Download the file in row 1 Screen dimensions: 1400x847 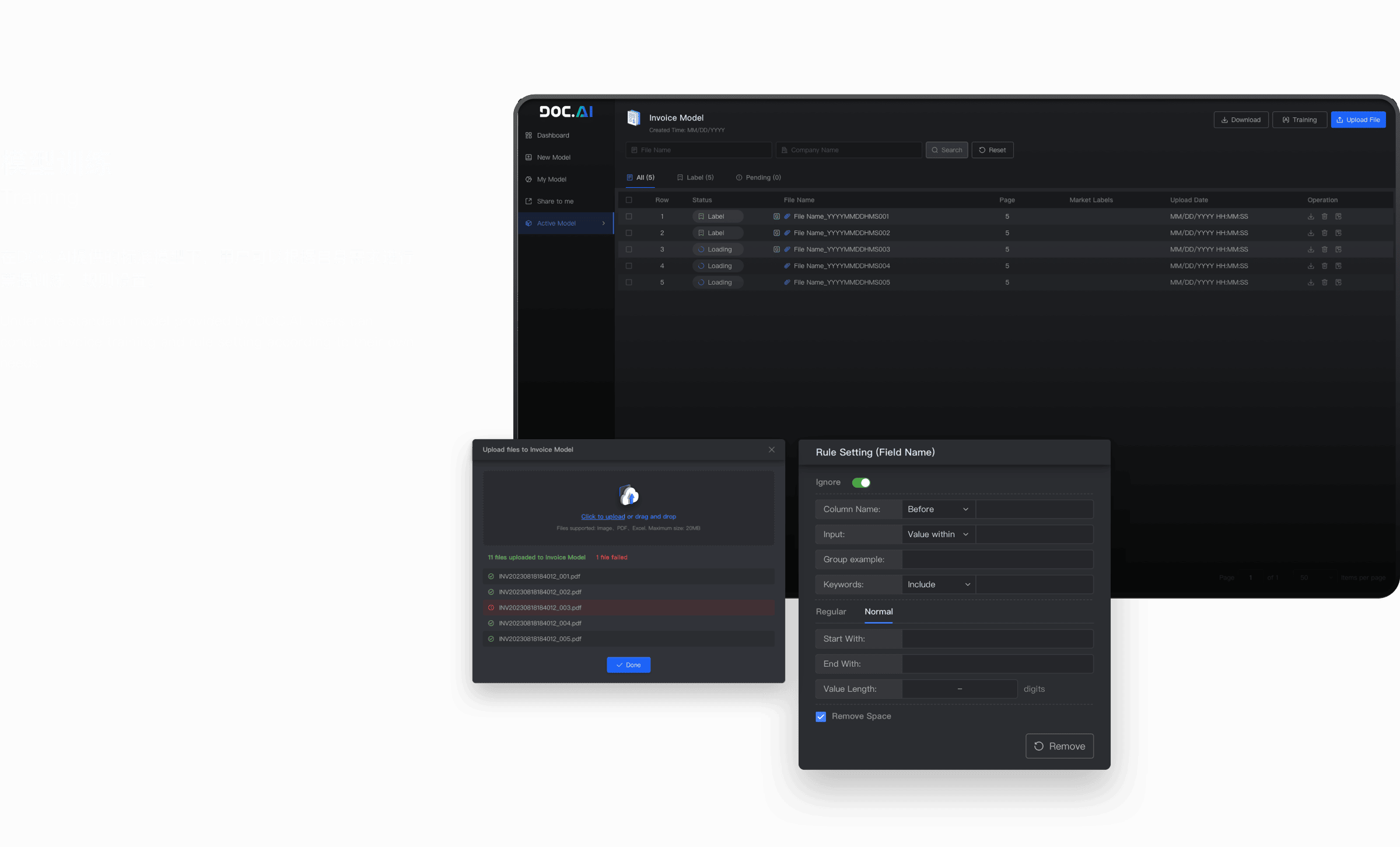tap(1310, 216)
